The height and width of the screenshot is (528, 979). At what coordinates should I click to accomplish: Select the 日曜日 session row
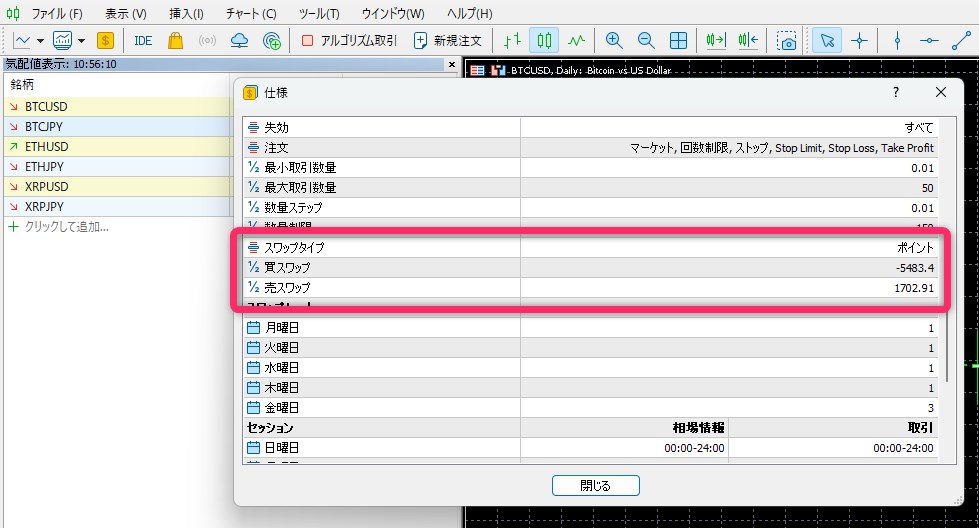[x=591, y=447]
